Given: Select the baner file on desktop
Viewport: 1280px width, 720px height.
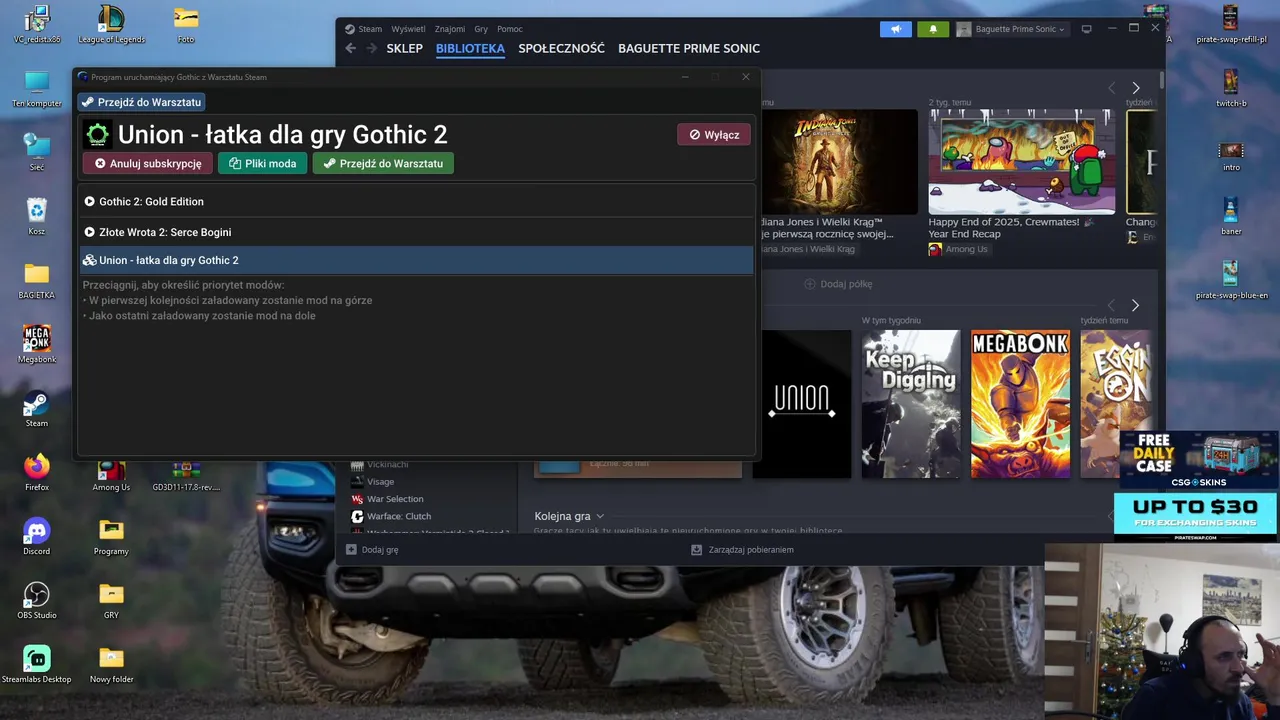Looking at the screenshot, I should pos(1231,216).
